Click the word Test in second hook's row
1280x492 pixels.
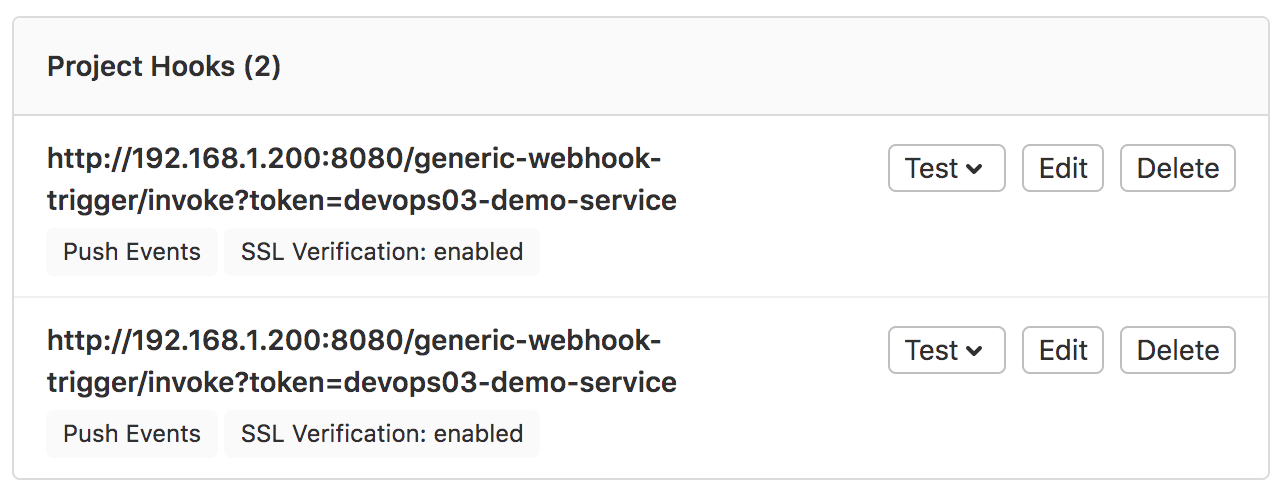click(932, 350)
